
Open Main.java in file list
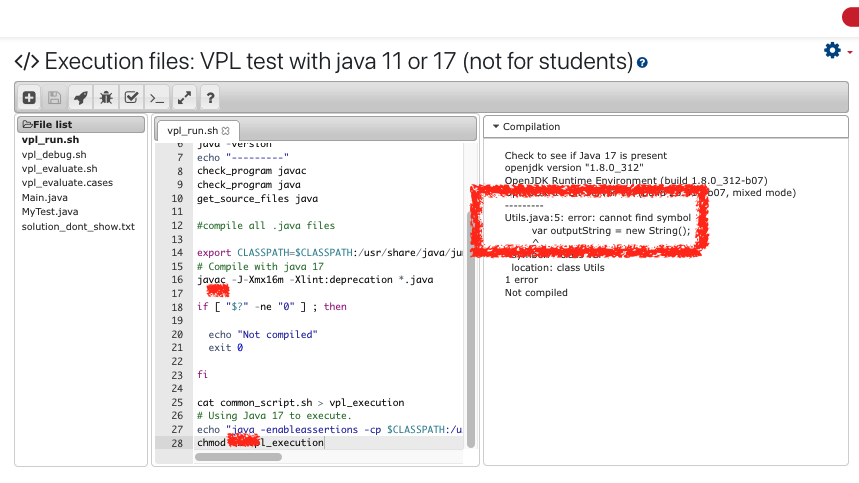[44, 197]
